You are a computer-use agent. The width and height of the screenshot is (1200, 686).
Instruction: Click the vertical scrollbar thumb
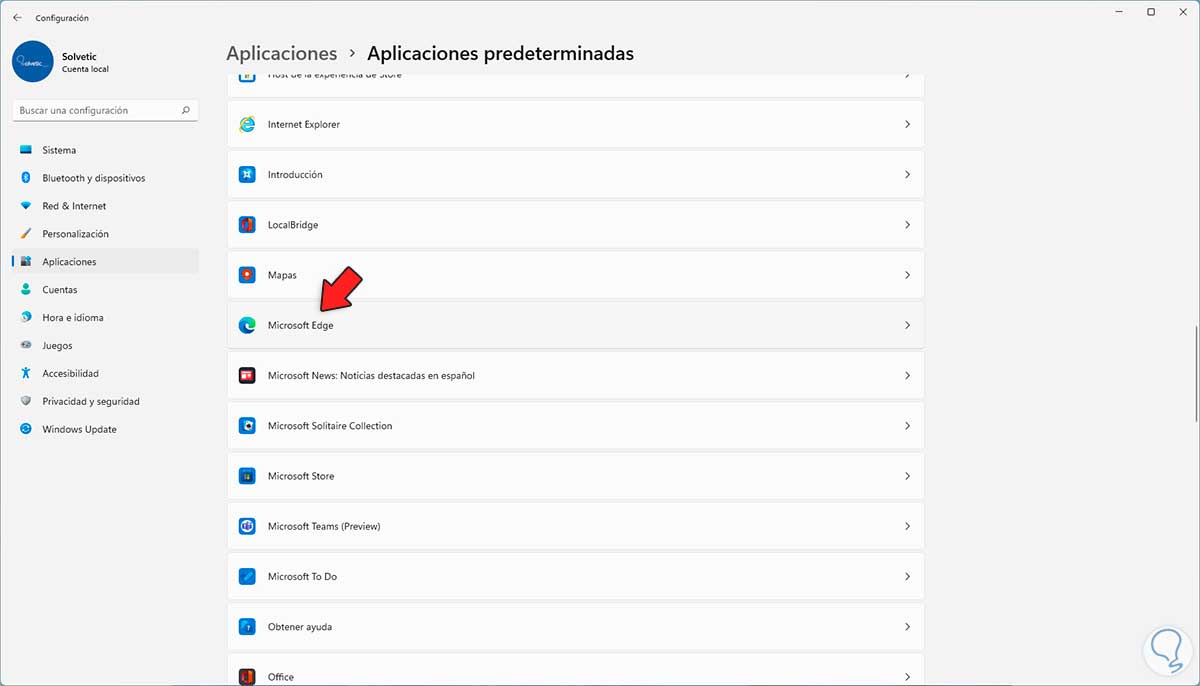pos(1196,375)
